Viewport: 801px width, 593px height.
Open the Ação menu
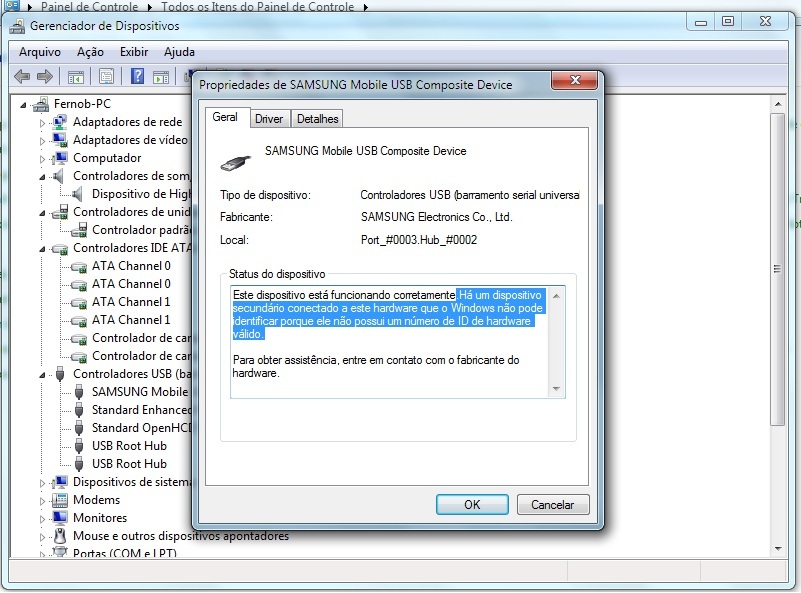(90, 52)
